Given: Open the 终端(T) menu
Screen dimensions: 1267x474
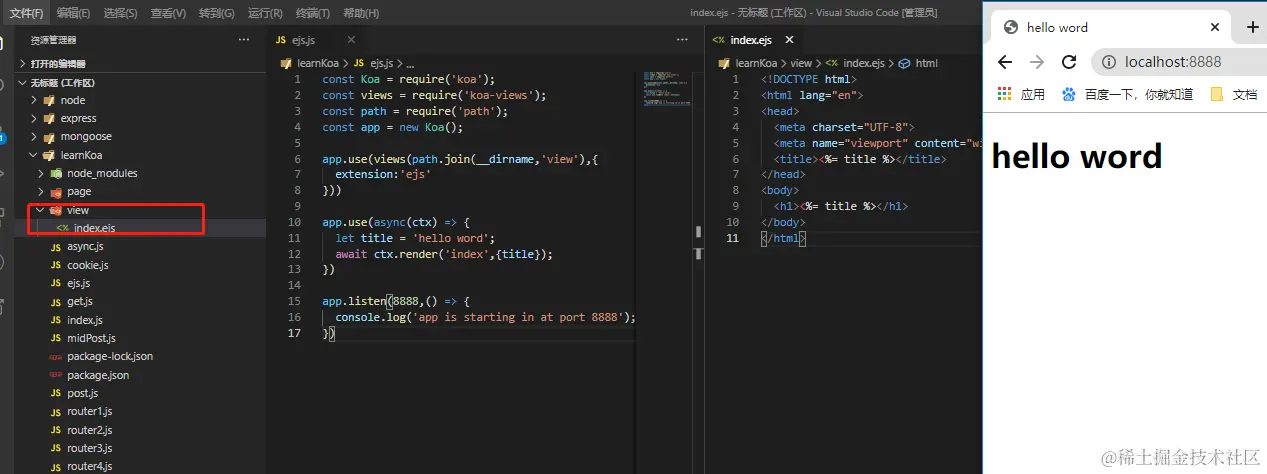Looking at the screenshot, I should (313, 13).
